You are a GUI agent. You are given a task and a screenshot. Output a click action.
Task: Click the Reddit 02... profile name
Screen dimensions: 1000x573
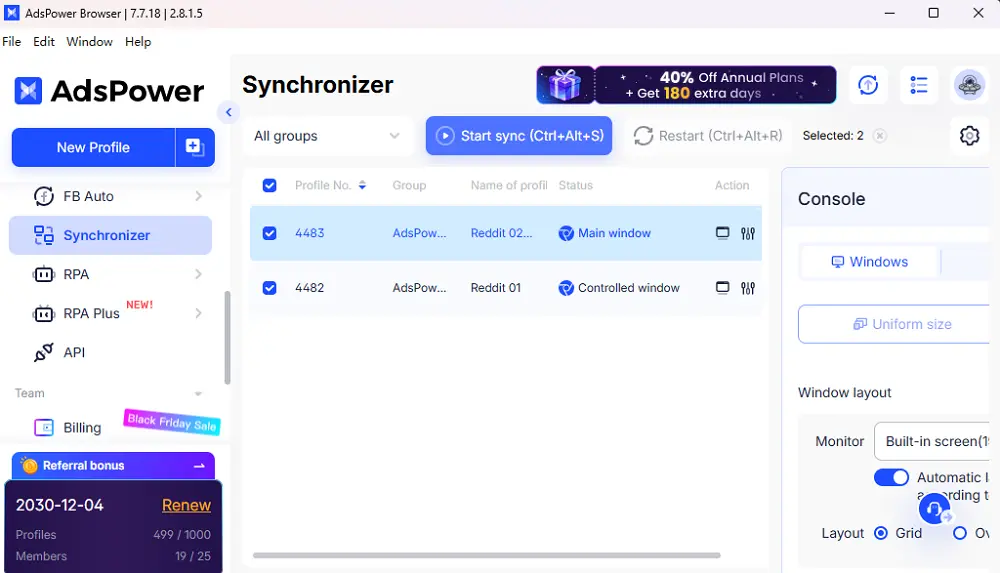(x=501, y=233)
